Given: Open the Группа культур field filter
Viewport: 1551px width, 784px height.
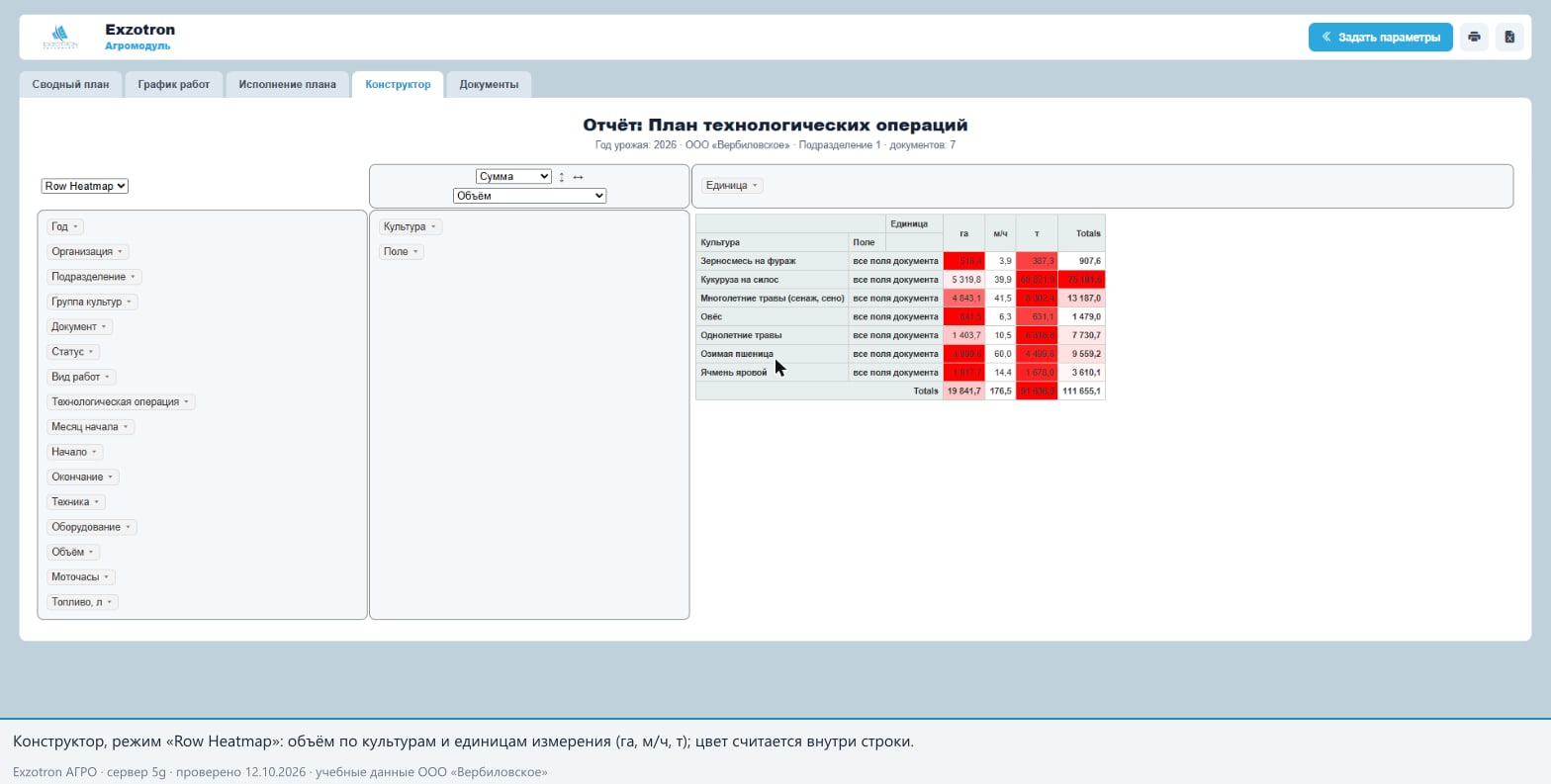Looking at the screenshot, I should 130,302.
